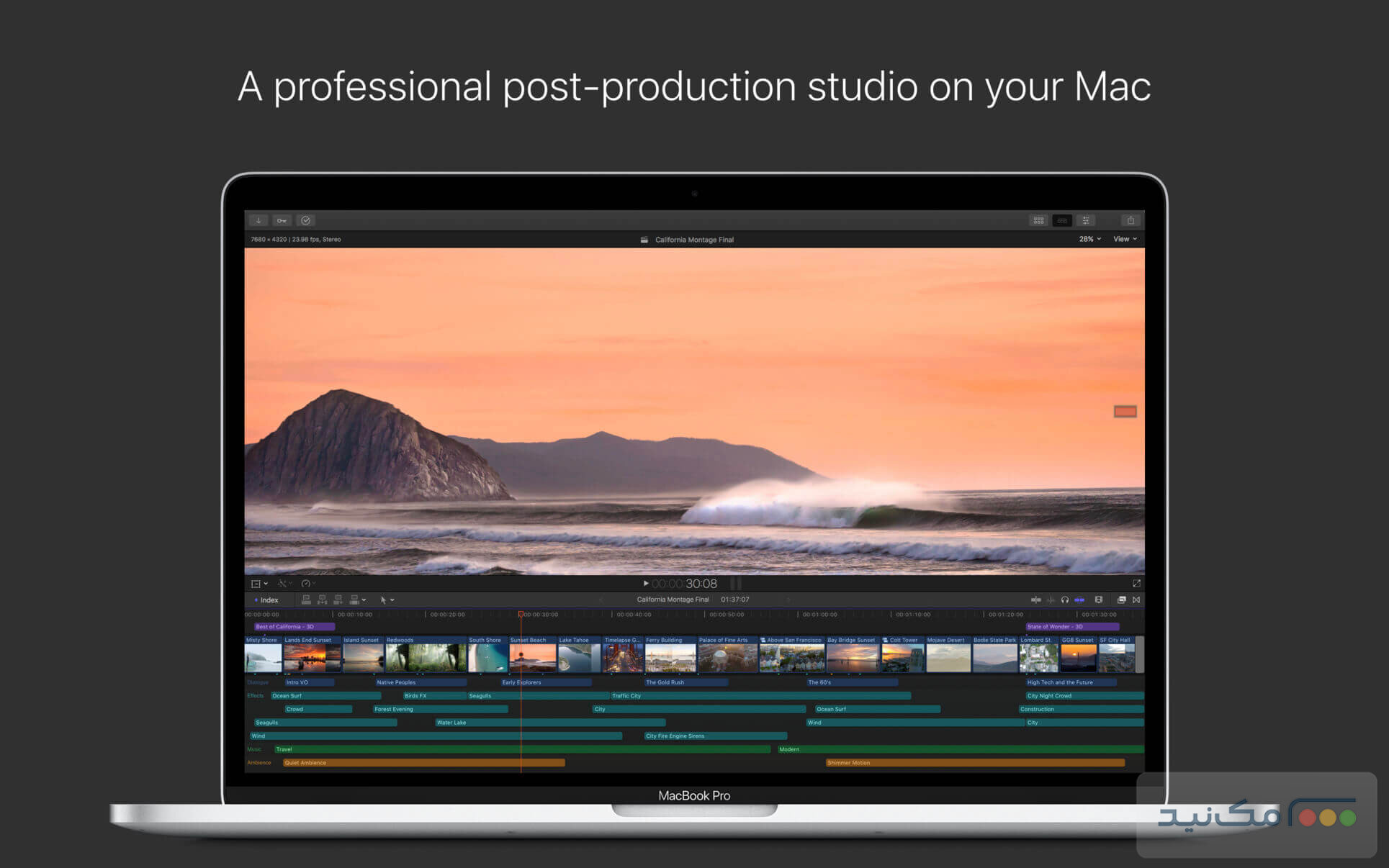Toggle audio skimming in the timeline
This screenshot has height=868, width=1389.
tap(1051, 600)
